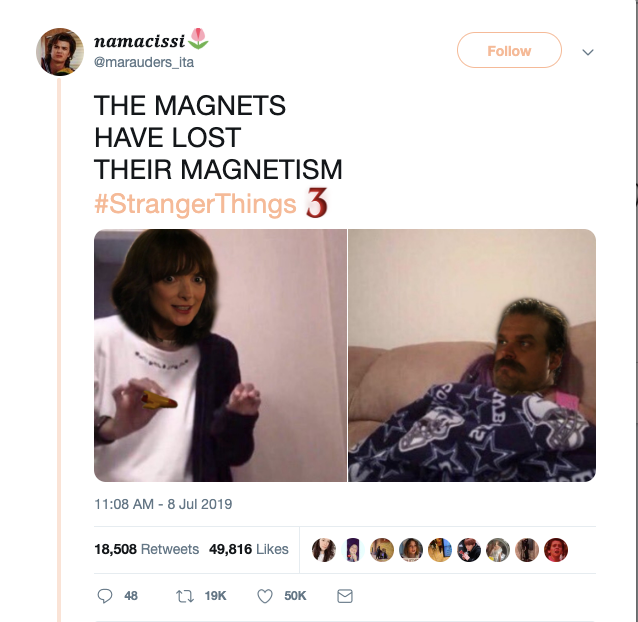Open the right image of man on couch
This screenshot has height=622, width=638.
pos(472,356)
